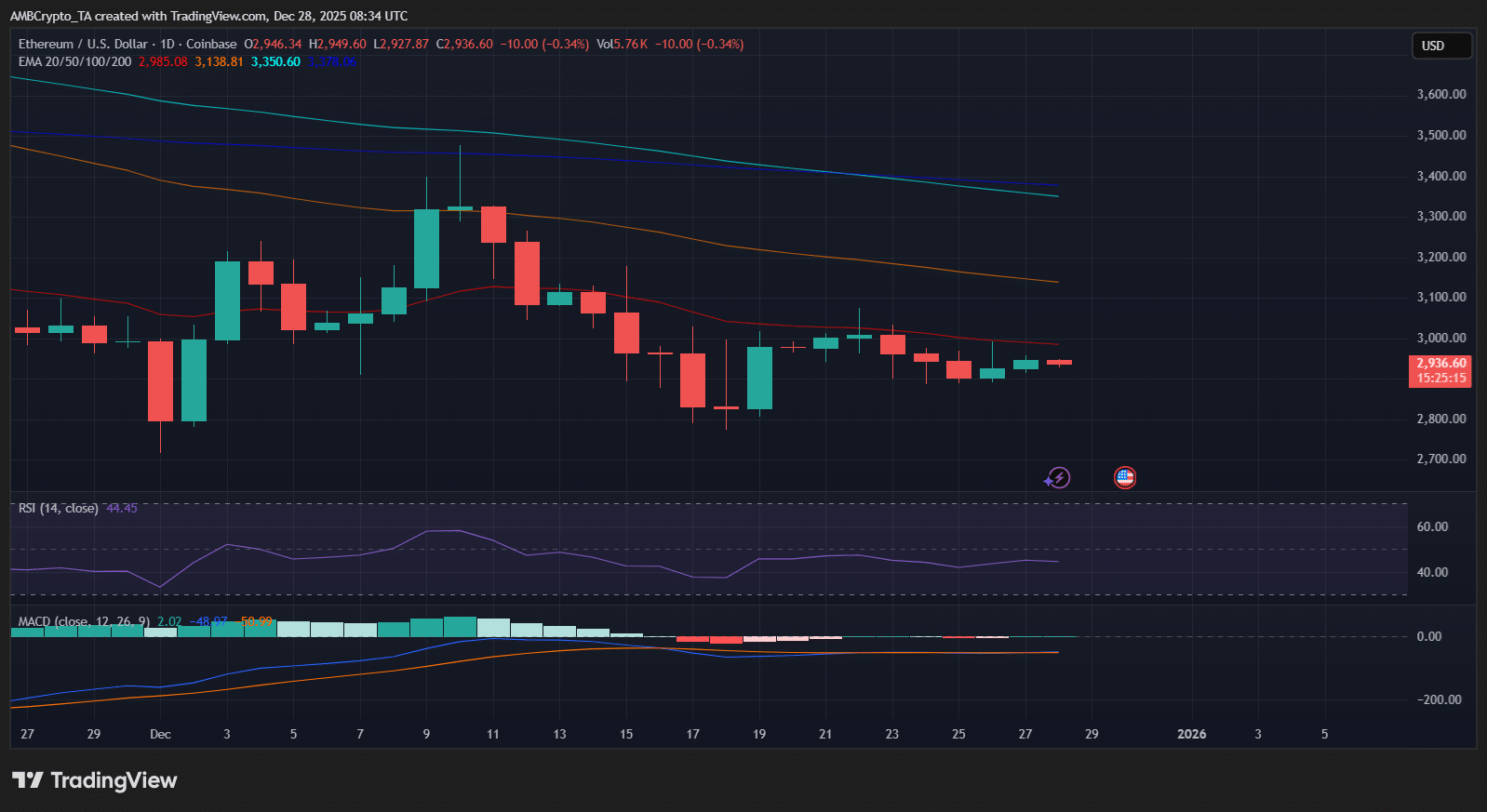Click the red EMA value 2,985.08

pos(163,61)
